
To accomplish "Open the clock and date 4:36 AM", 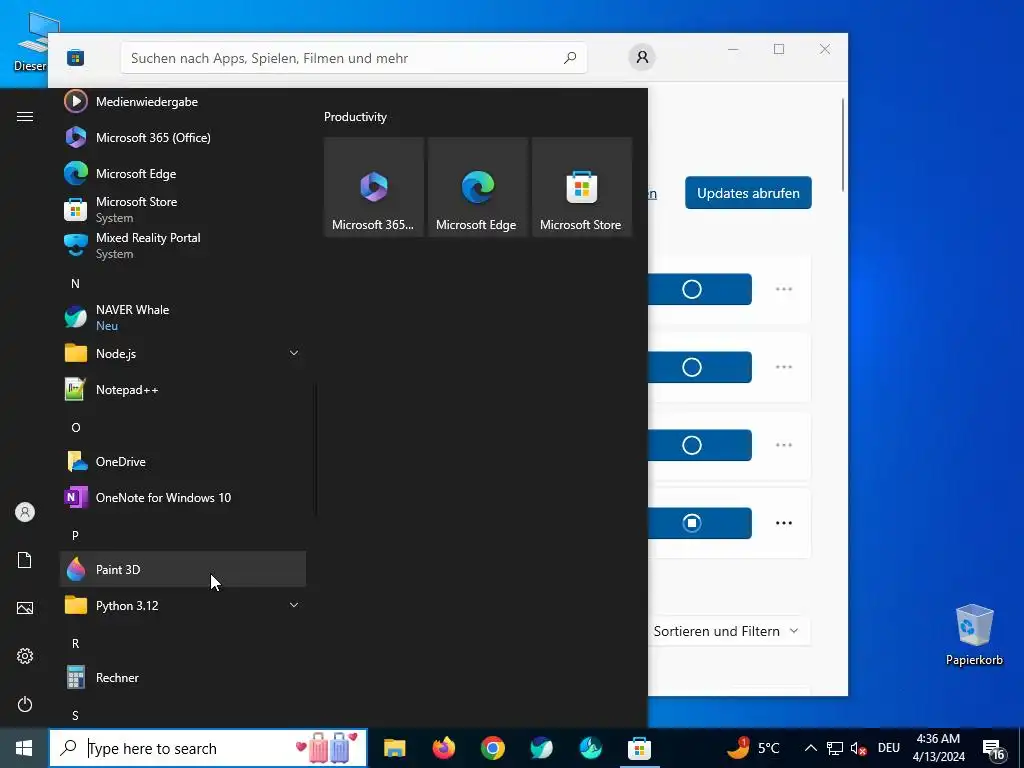I will 938,748.
